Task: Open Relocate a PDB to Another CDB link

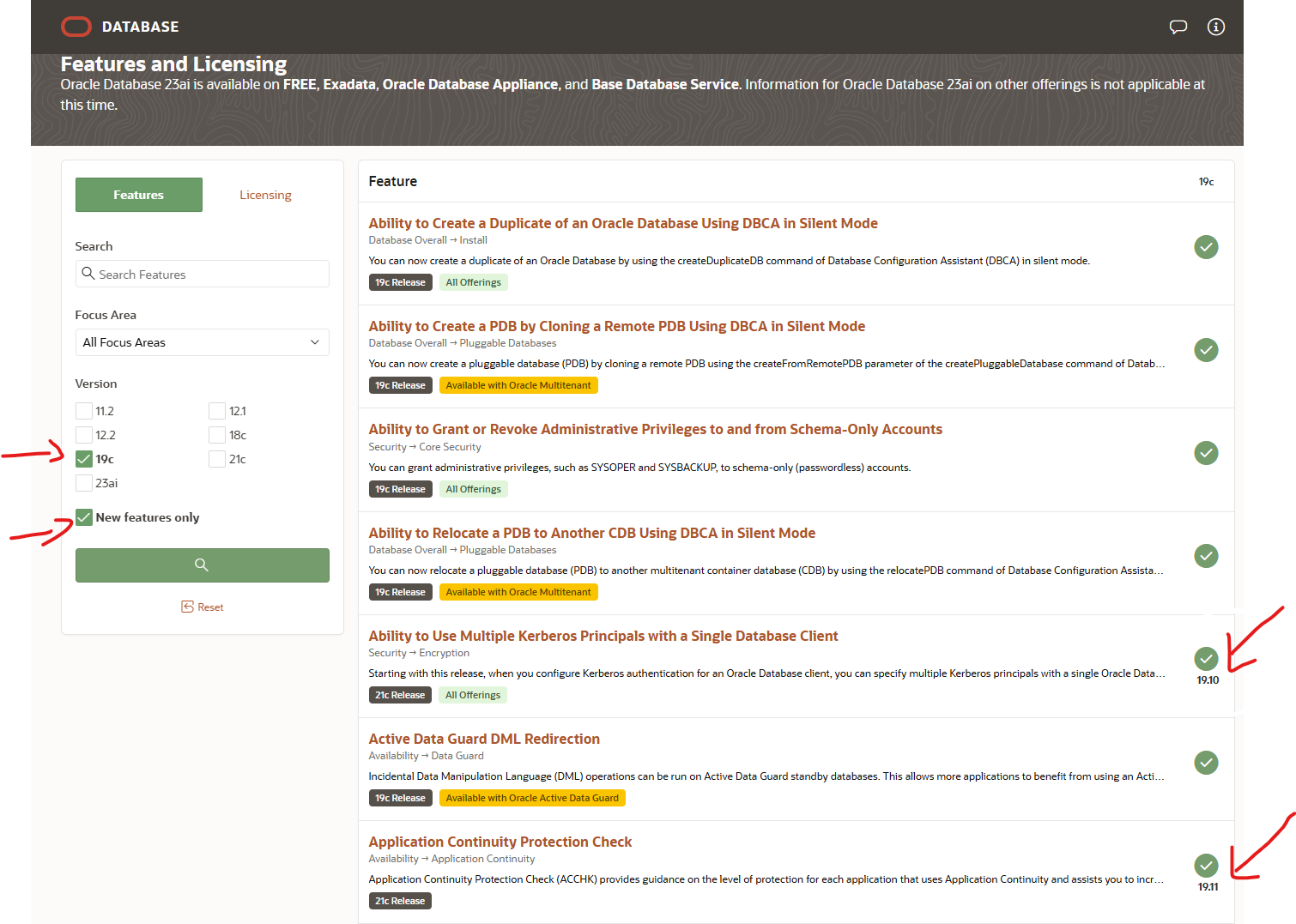Action: tap(592, 533)
